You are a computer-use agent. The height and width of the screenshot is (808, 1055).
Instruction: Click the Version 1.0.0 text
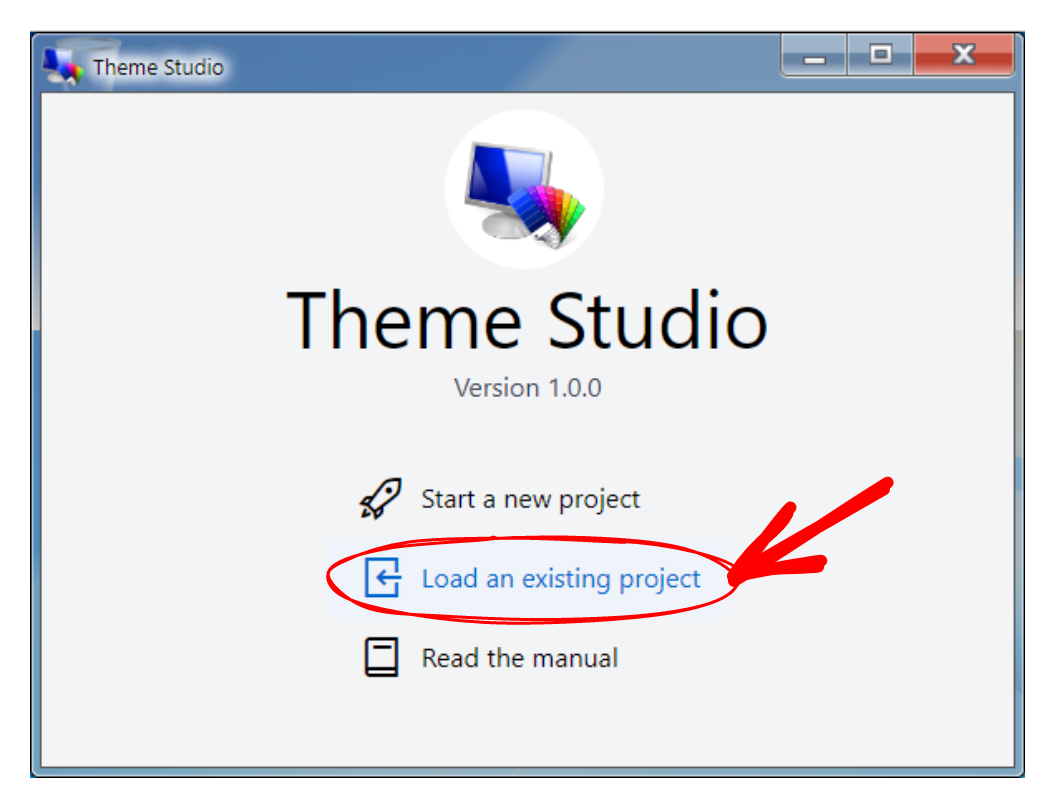(528, 388)
